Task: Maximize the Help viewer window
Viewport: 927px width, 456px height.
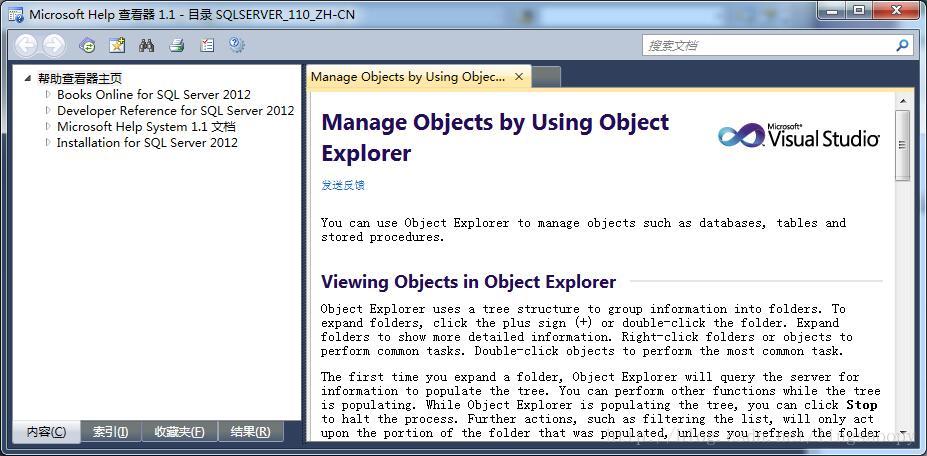Action: (859, 9)
